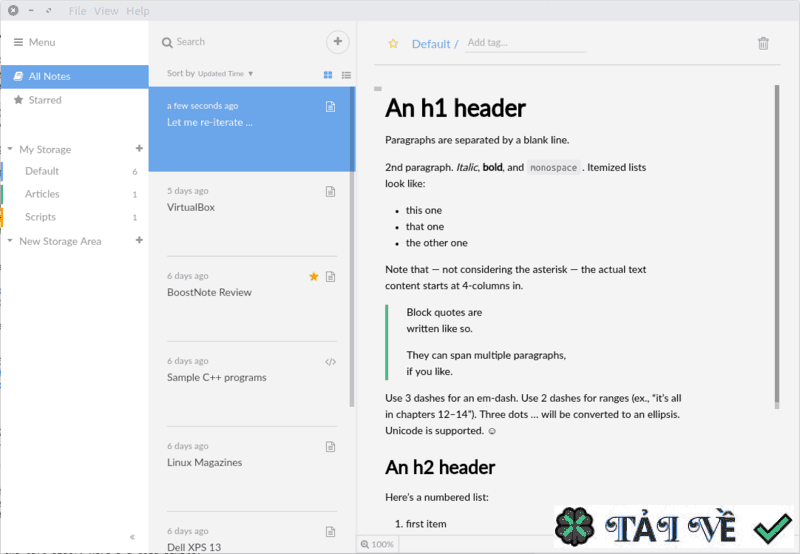Open the File menu
The width and height of the screenshot is (800, 554).
click(78, 11)
